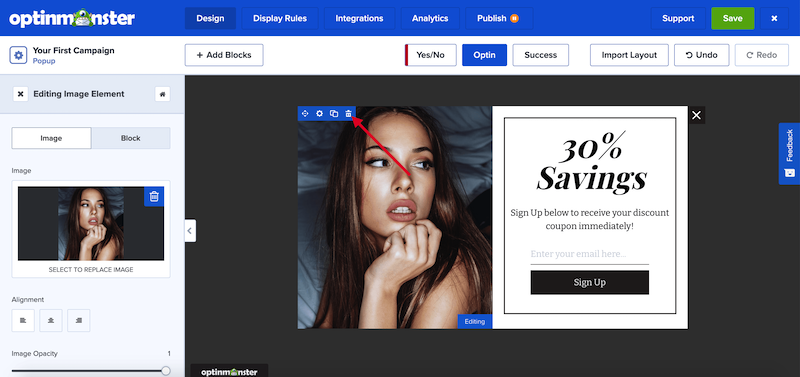Save the campaign
Image resolution: width=800 pixels, height=377 pixels.
tap(733, 18)
